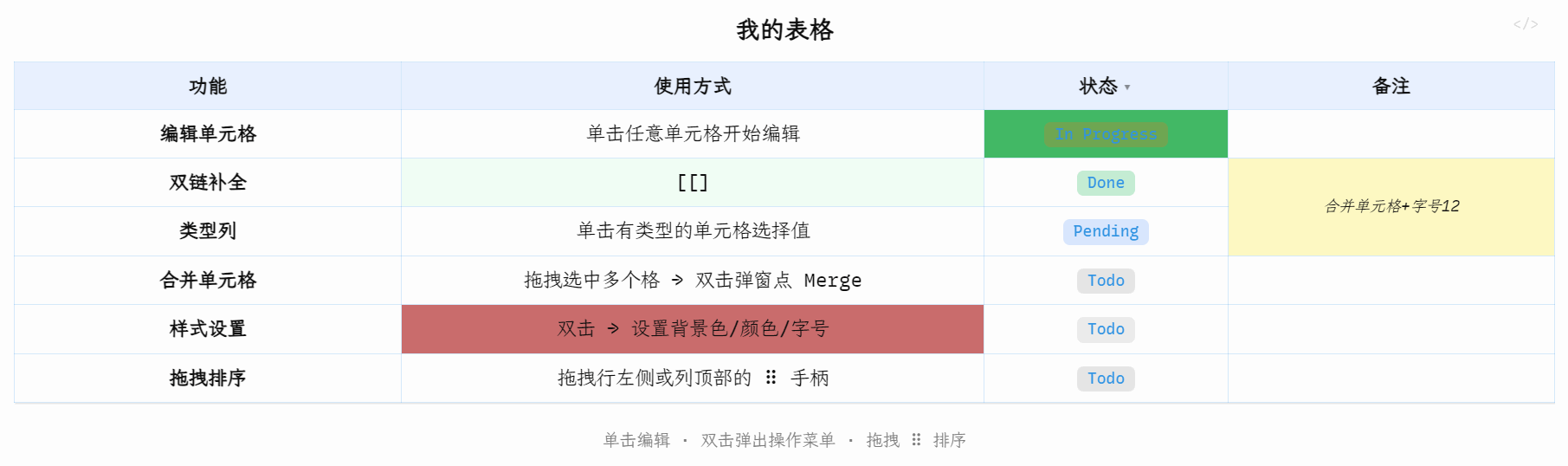
Task: Click the title 我的表格
Action: tap(784, 30)
